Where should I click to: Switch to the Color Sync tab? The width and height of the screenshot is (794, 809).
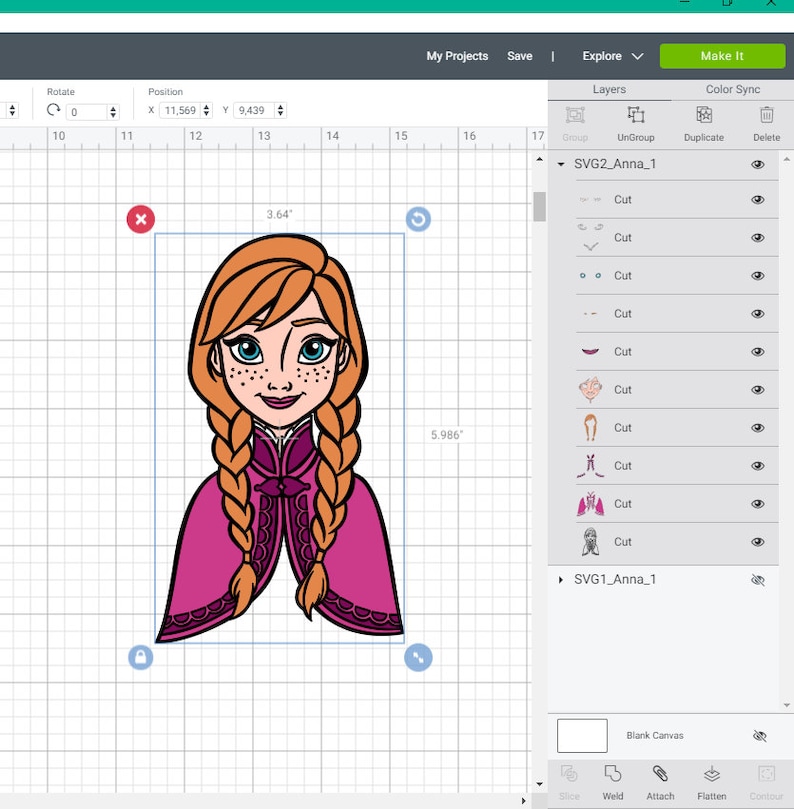point(733,89)
